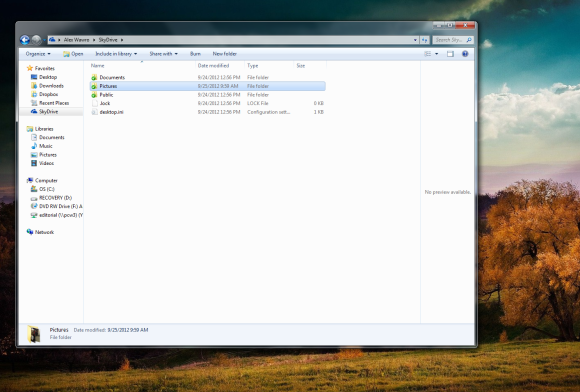Focus the Search SkyDrive input box
The height and width of the screenshot is (392, 580).
pyautogui.click(x=449, y=40)
